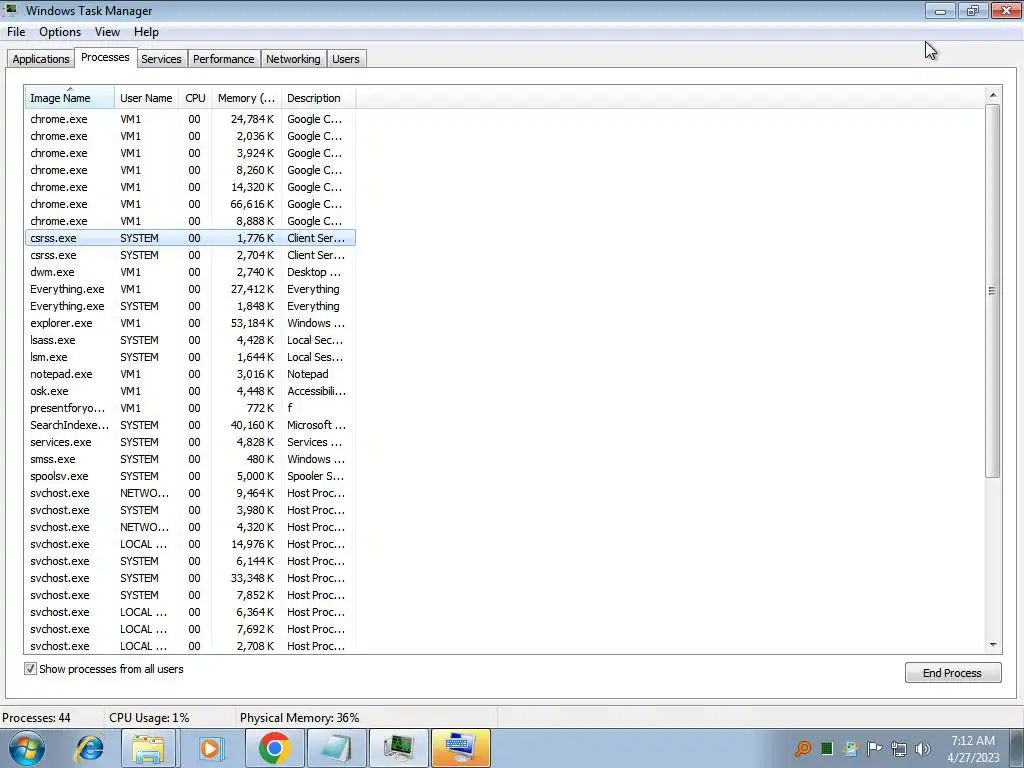This screenshot has width=1024, height=768.
Task: Open the View menu
Action: click(107, 32)
